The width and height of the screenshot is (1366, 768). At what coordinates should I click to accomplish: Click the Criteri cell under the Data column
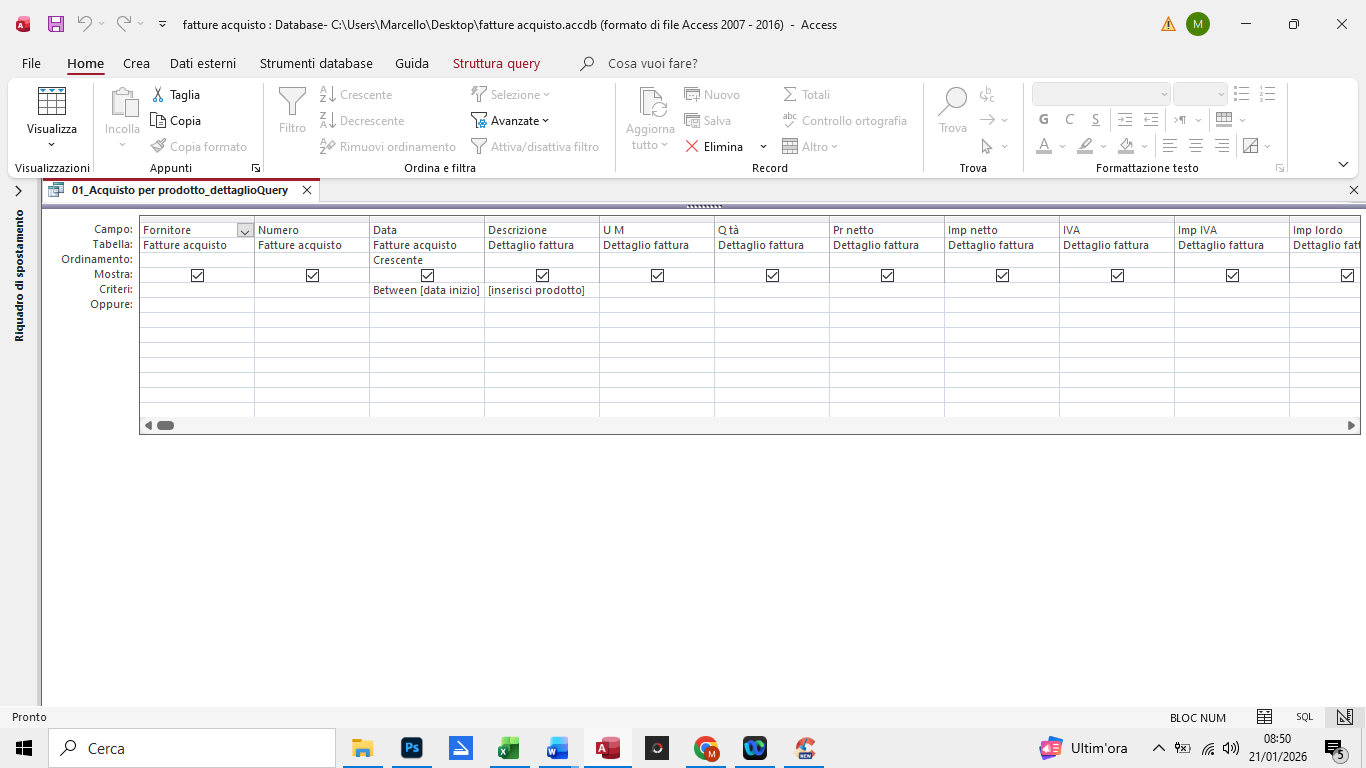pyautogui.click(x=426, y=290)
